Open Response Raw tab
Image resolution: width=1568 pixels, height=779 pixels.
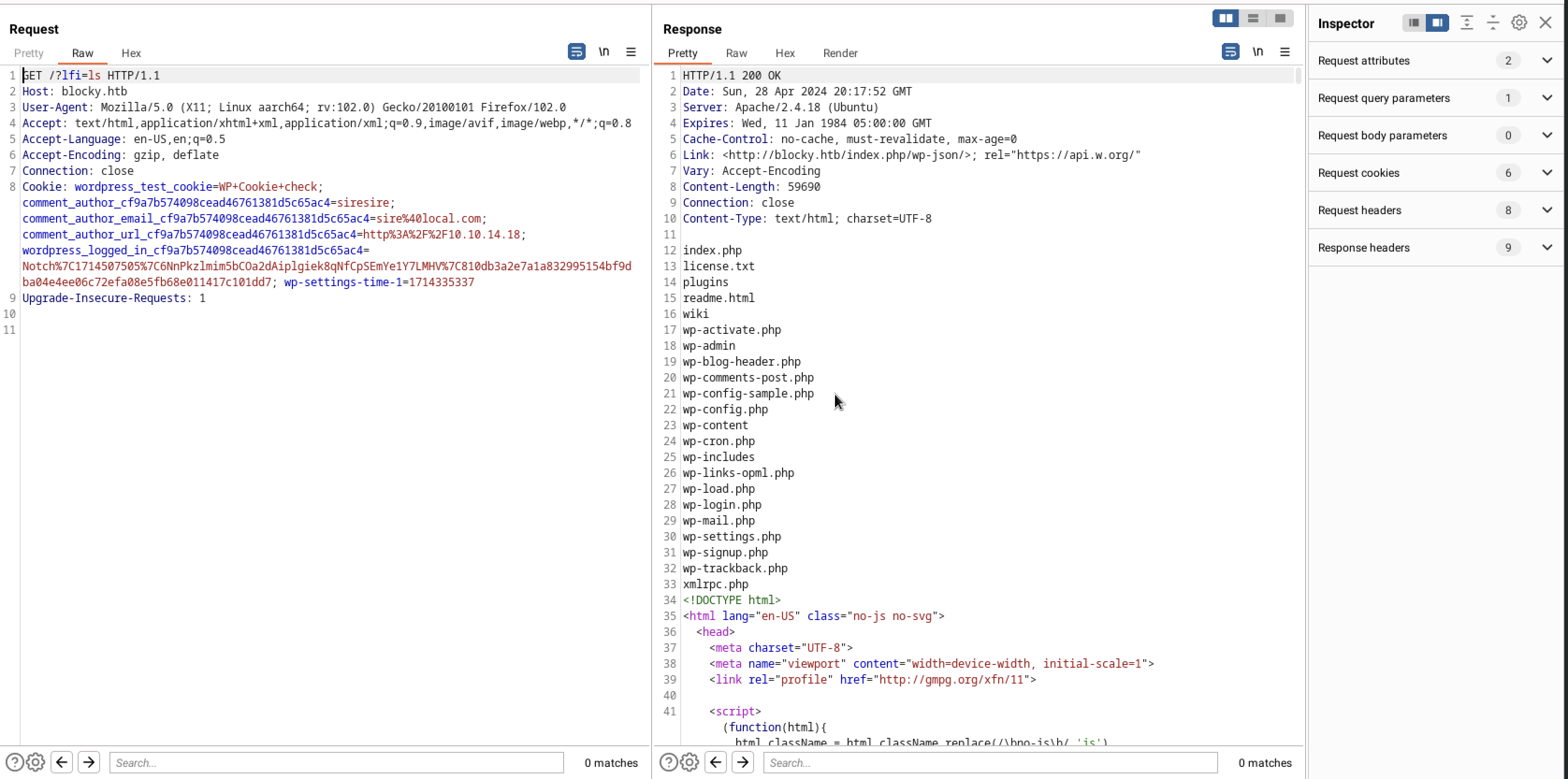coord(736,53)
